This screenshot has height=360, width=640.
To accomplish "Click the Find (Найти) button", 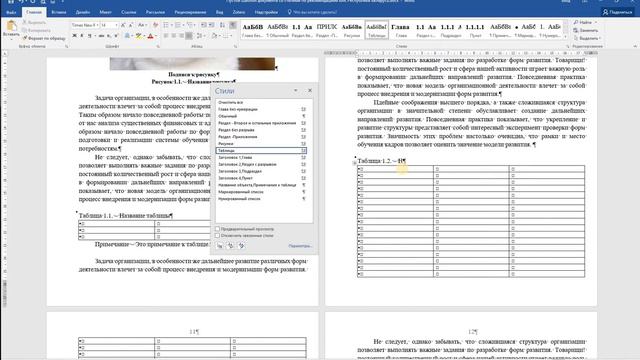I will click(584, 22).
